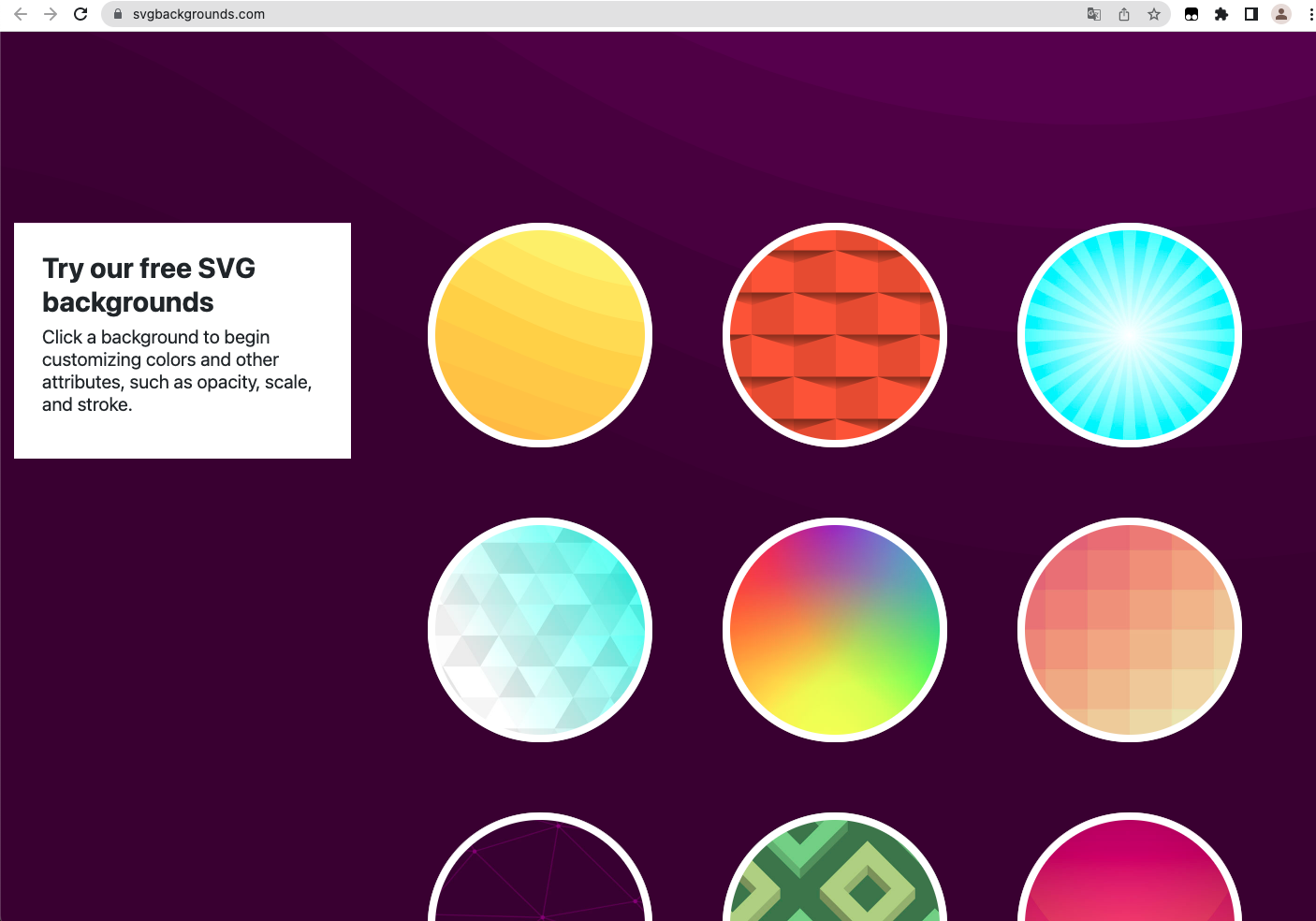The height and width of the screenshot is (921, 1316).
Task: Select the rainbow gradient background
Action: (x=835, y=630)
